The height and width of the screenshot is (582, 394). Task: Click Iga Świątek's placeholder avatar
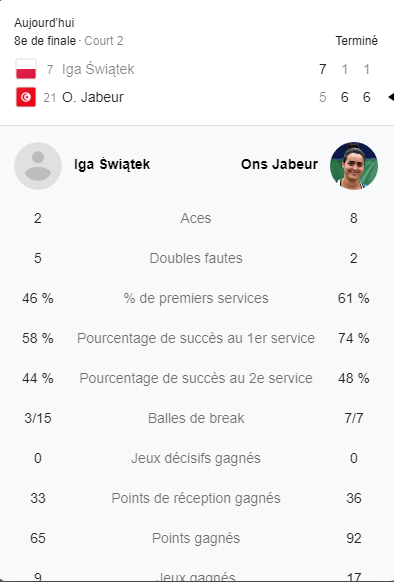pos(38,166)
